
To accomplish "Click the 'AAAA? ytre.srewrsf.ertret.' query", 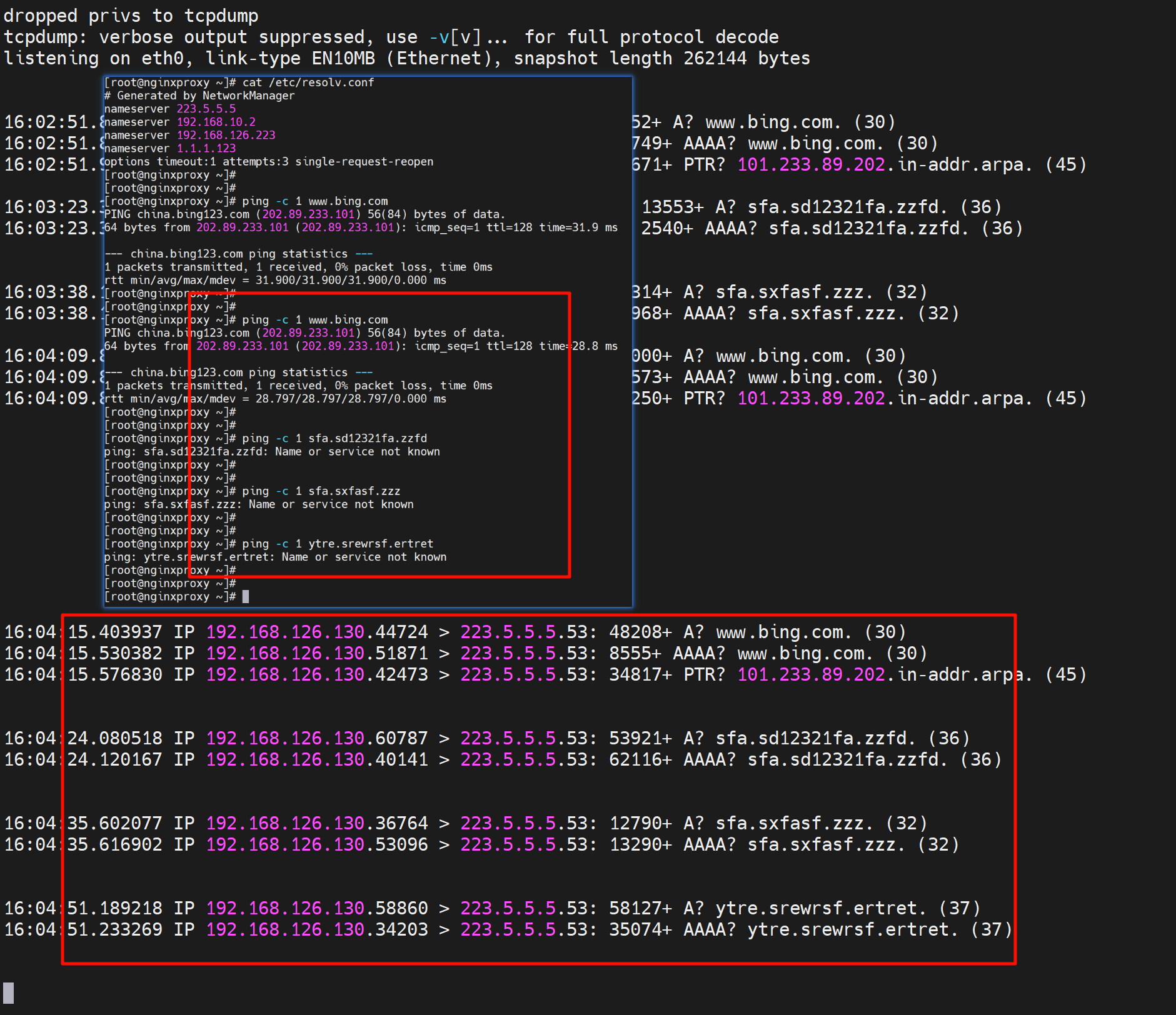I will 820,929.
